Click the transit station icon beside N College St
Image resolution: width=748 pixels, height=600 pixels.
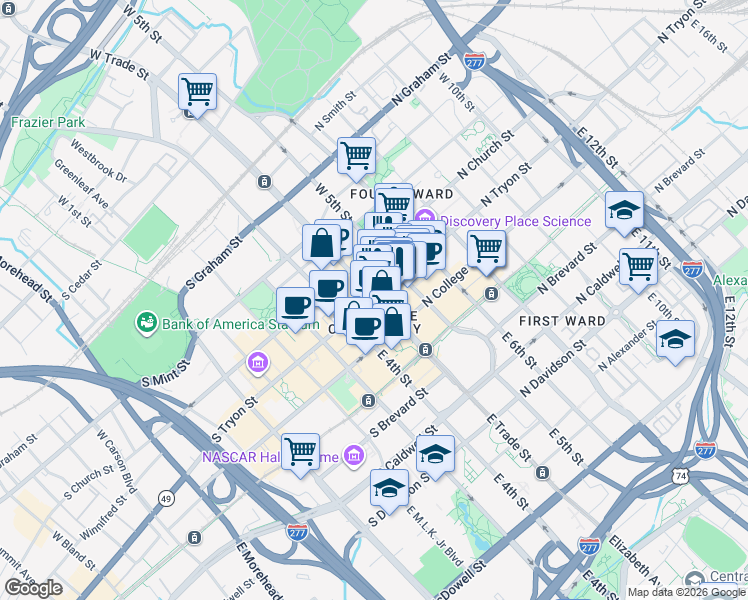491,293
